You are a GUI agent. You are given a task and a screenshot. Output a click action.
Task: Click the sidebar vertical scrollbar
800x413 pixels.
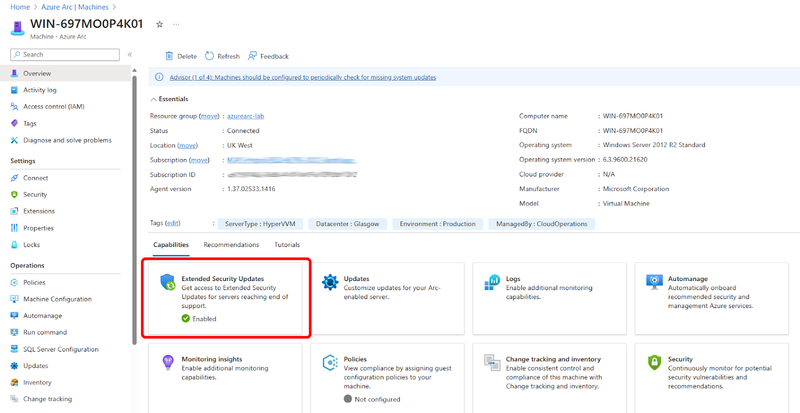pyautogui.click(x=134, y=209)
